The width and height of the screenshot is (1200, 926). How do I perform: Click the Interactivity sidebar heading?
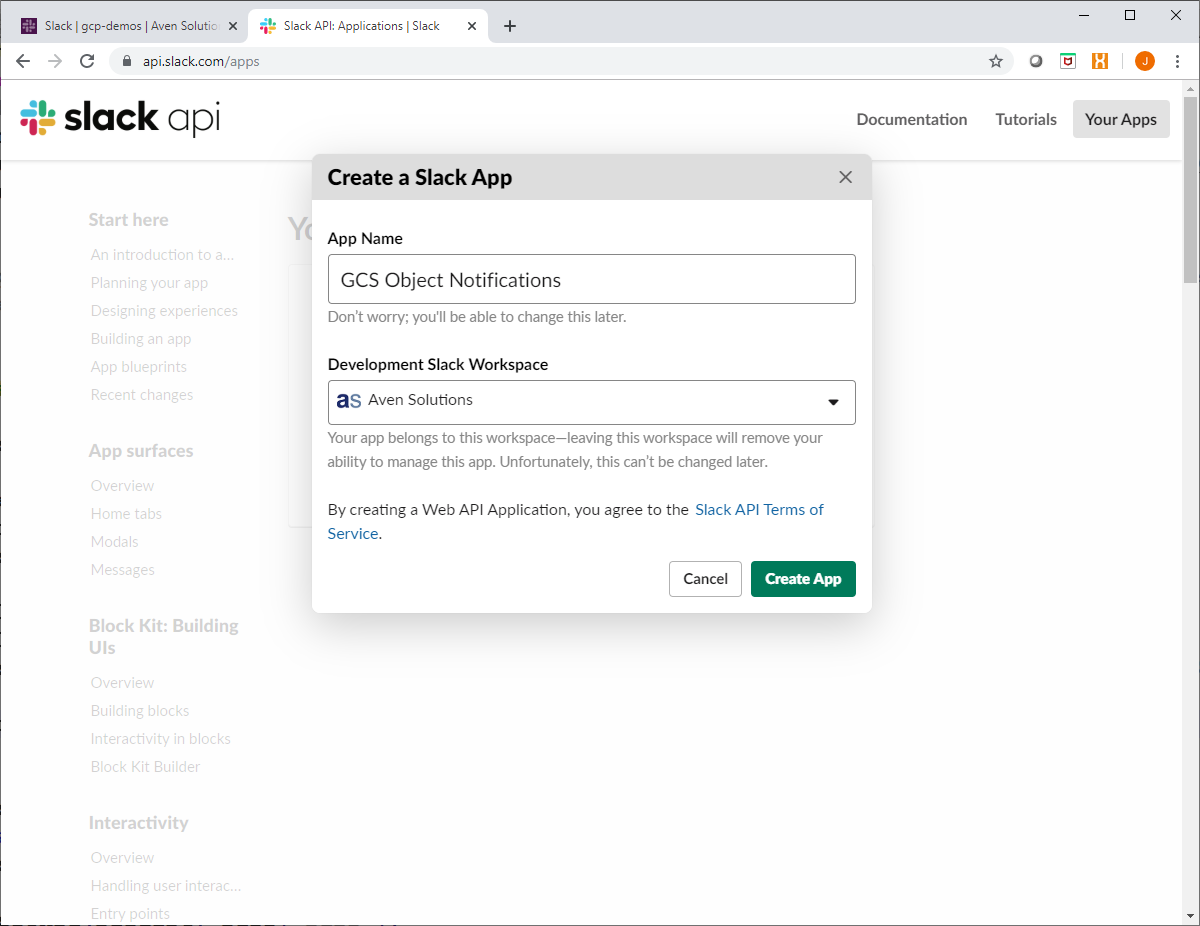pos(138,823)
